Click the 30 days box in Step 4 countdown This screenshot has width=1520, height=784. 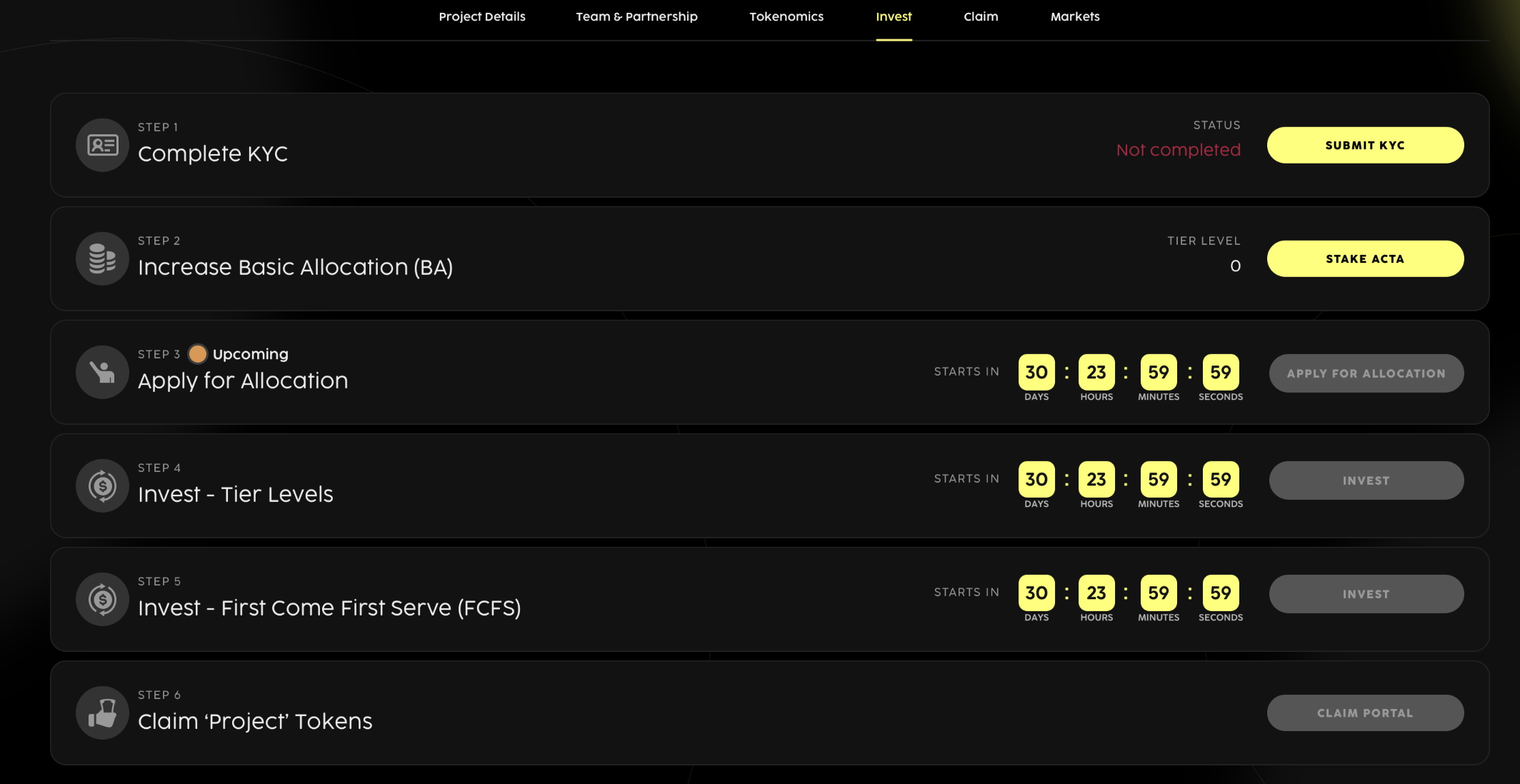[1036, 479]
